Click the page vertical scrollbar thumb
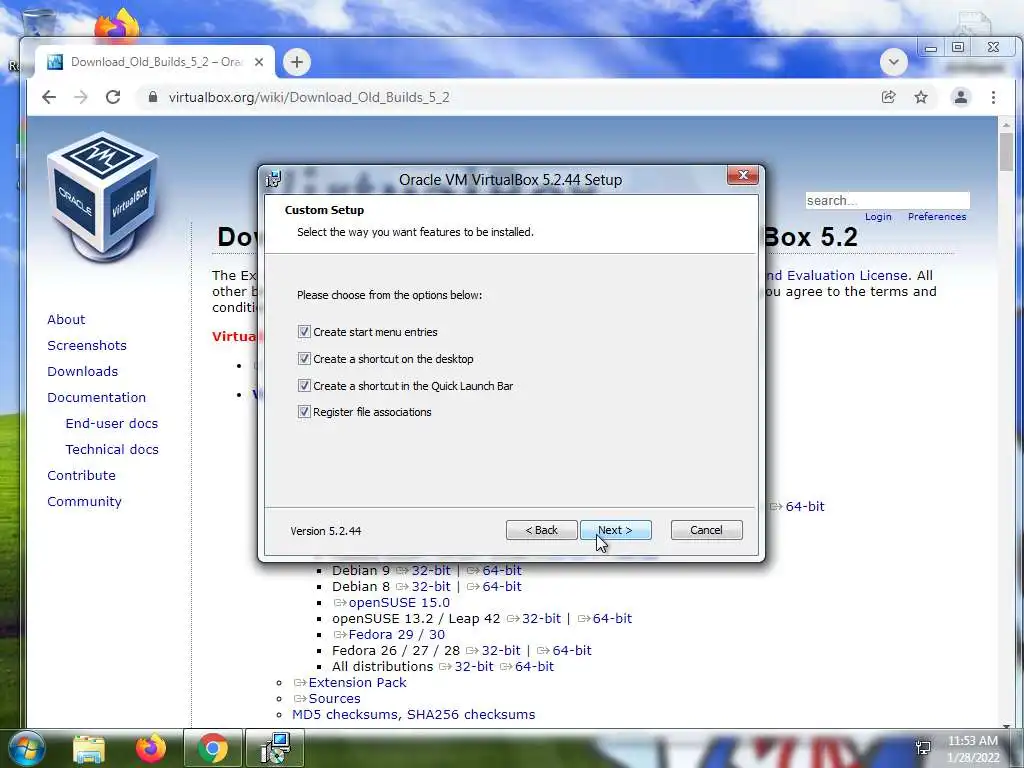The image size is (1024, 768). [x=1006, y=152]
